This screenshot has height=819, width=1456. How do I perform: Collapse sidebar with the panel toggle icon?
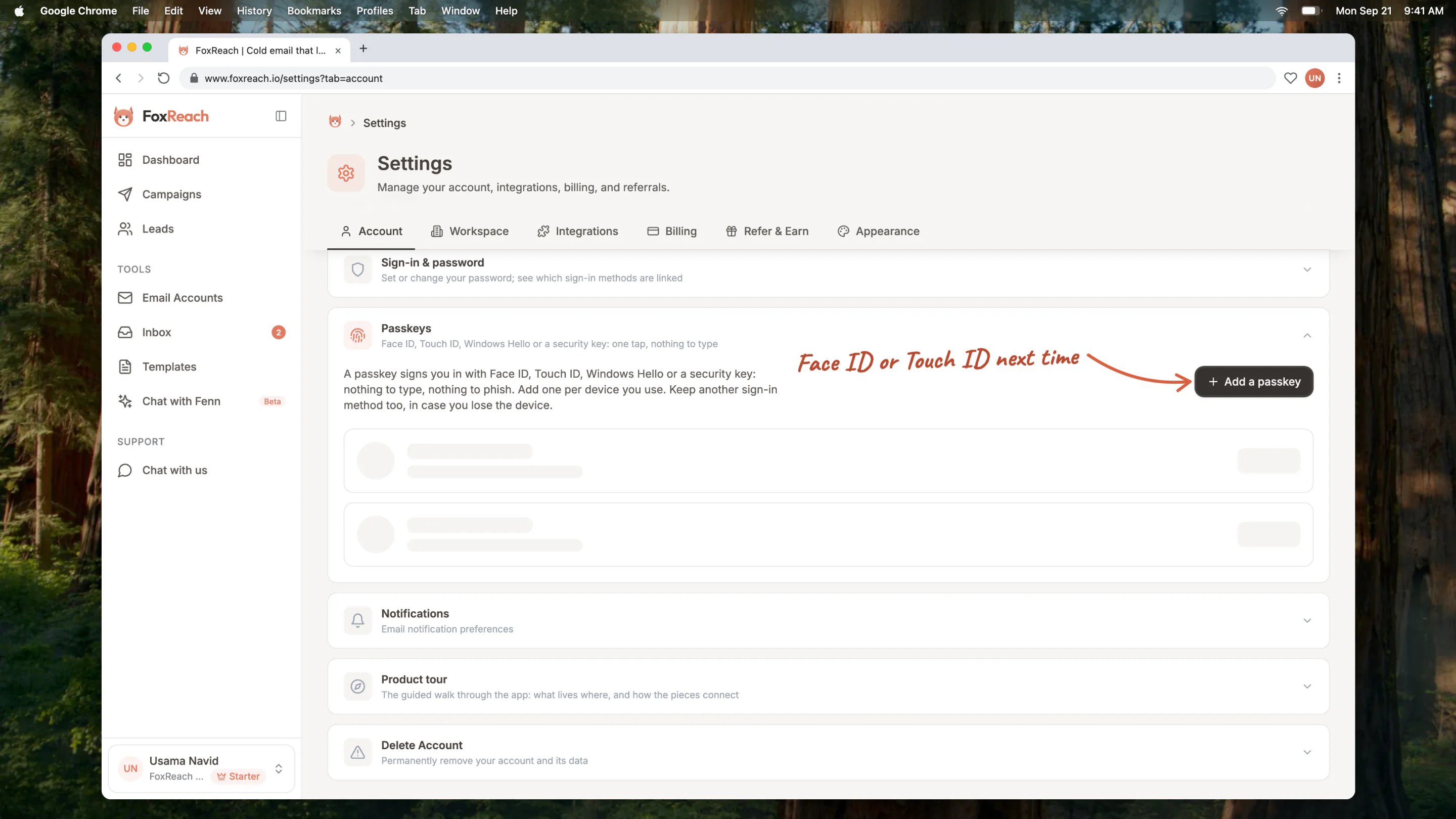pyautogui.click(x=281, y=116)
